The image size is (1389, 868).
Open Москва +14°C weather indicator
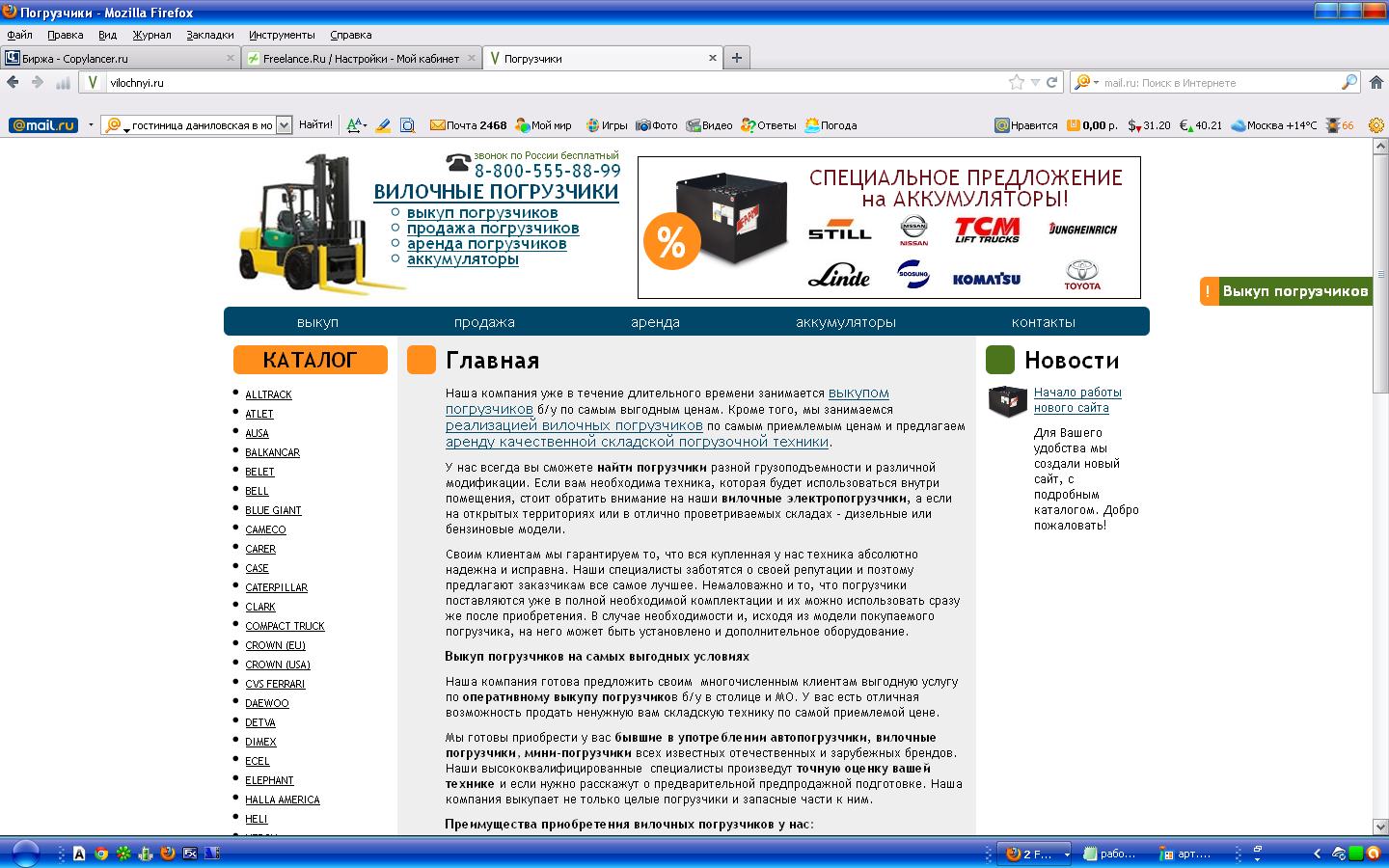[1273, 125]
